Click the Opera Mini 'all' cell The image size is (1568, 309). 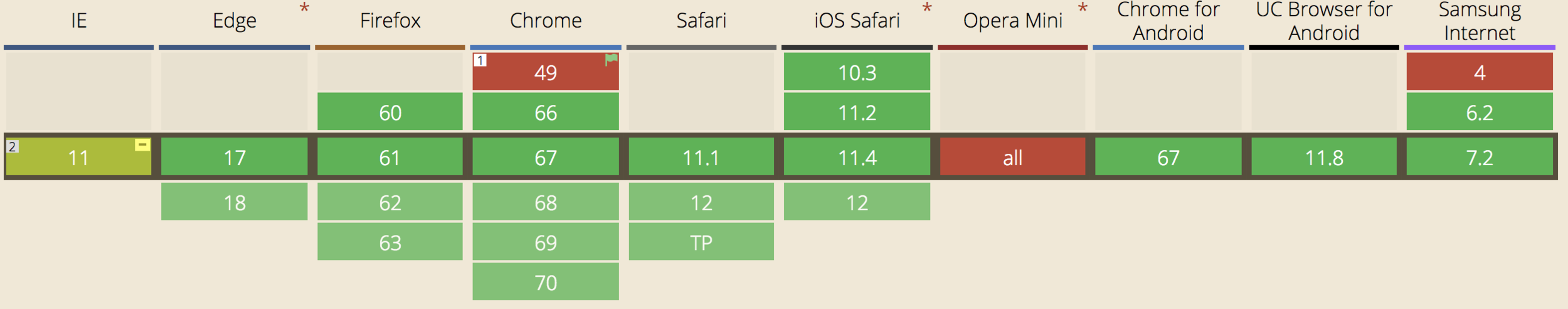click(x=1012, y=157)
